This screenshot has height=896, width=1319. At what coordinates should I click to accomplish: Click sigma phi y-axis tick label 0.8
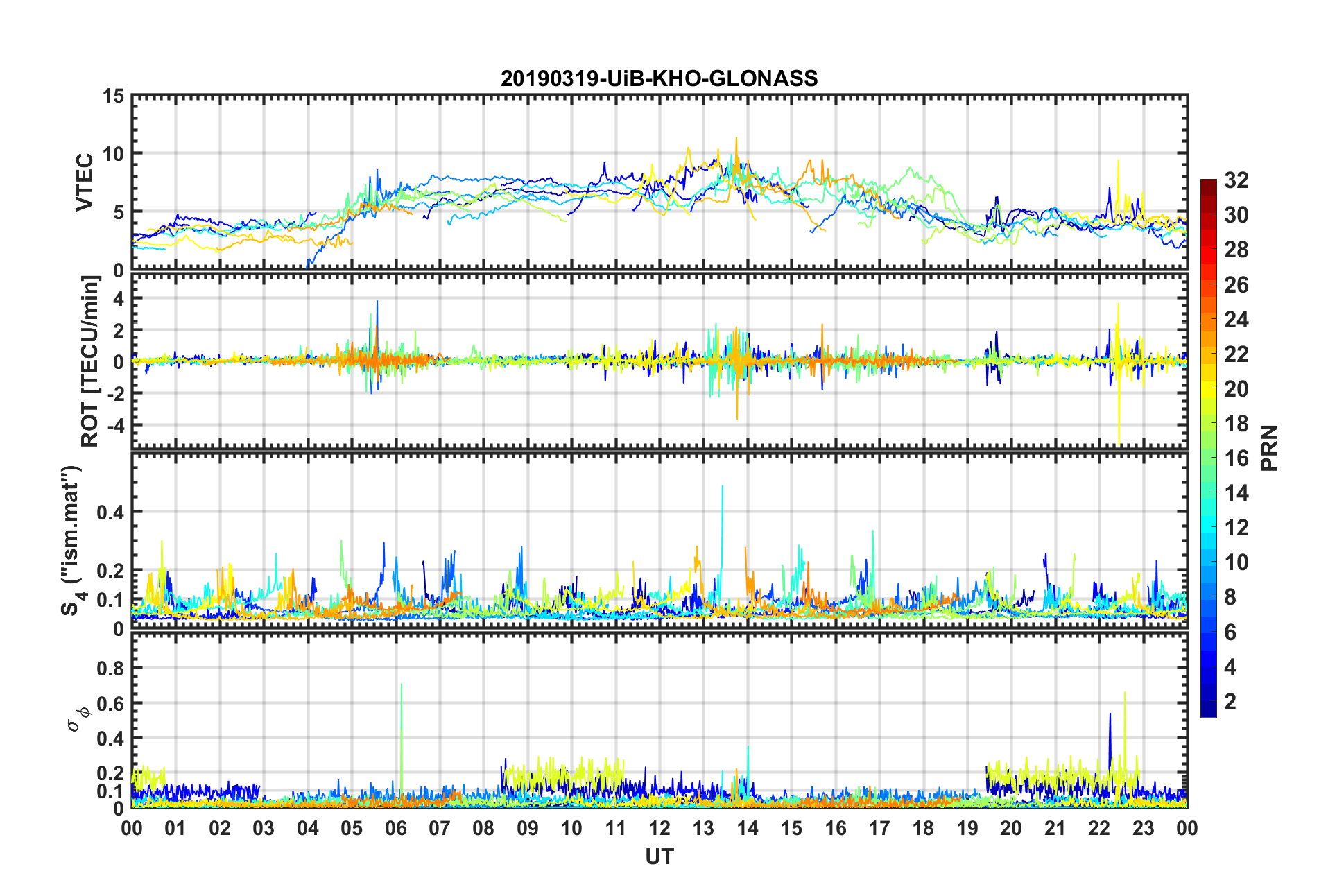pyautogui.click(x=110, y=669)
